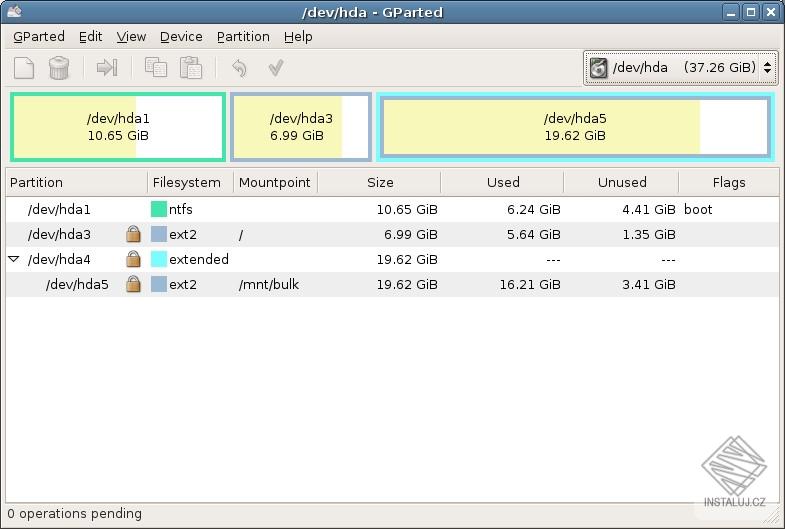Click the 6.99 GiB size cell in table
Screen dimensions: 785x529
[411, 234]
